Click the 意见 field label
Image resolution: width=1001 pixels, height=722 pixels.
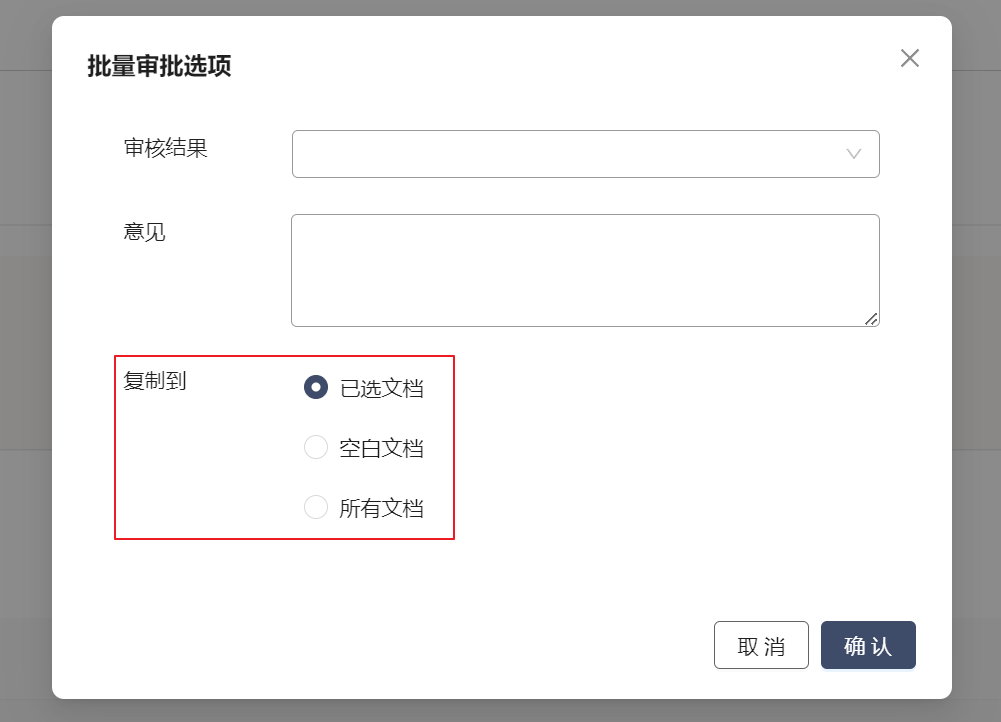pyautogui.click(x=145, y=232)
